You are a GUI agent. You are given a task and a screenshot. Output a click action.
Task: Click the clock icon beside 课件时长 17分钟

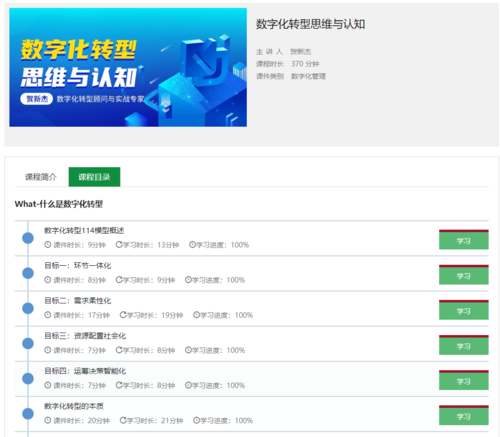pyautogui.click(x=48, y=315)
